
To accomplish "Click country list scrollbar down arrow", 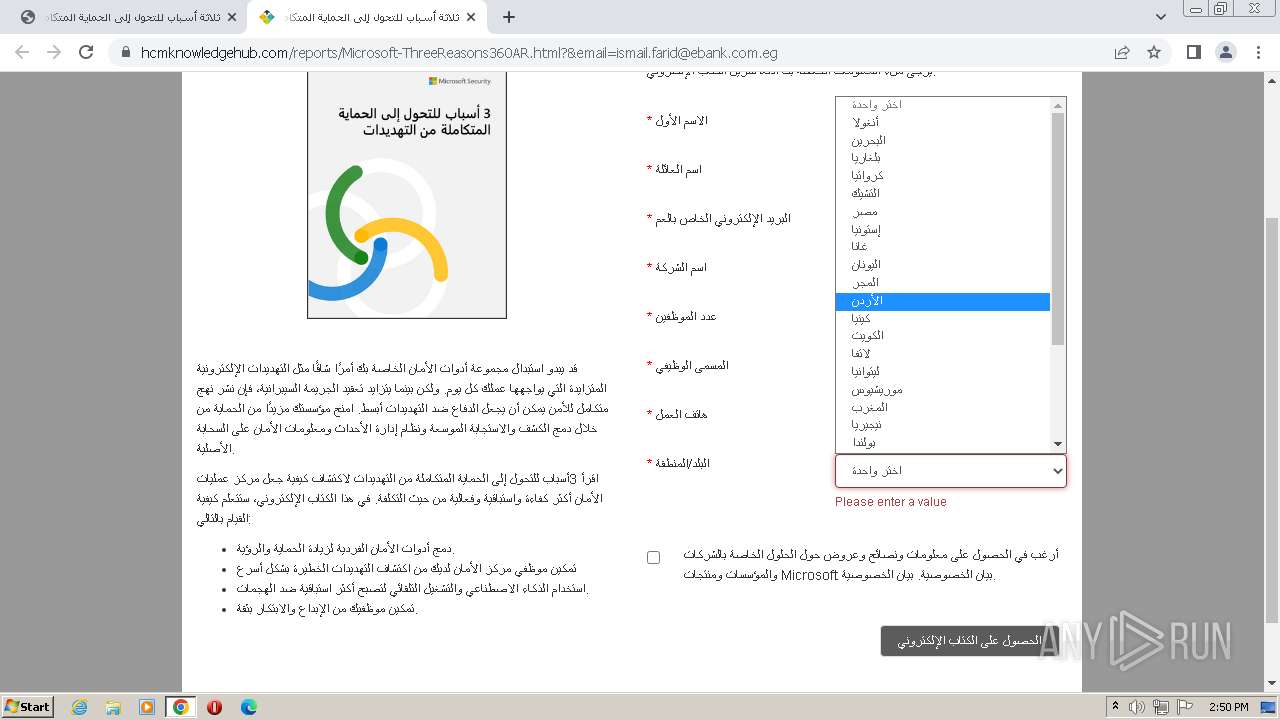I will tap(1058, 444).
